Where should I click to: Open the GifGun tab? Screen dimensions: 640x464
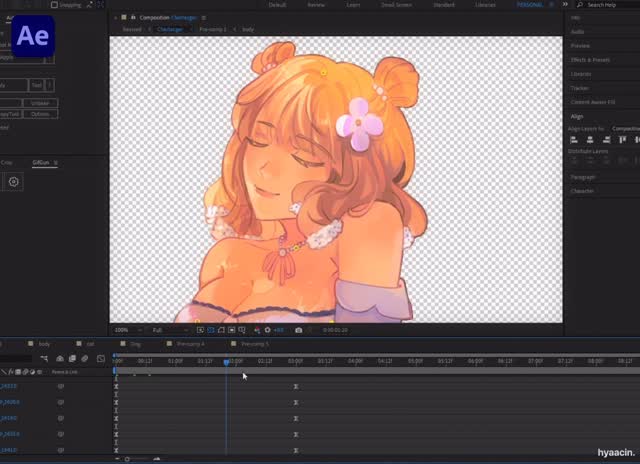(x=41, y=162)
